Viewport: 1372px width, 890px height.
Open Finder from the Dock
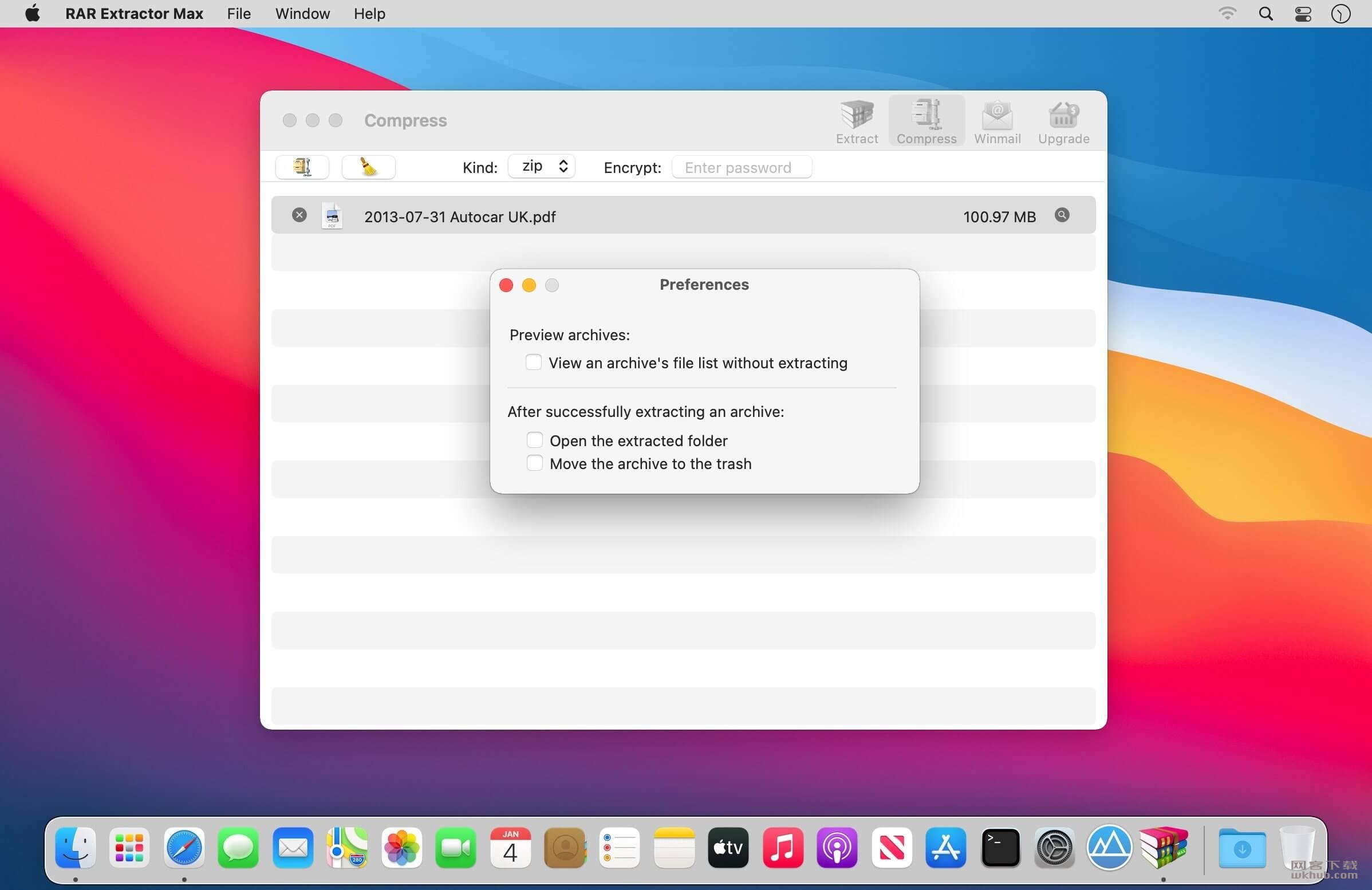pos(75,847)
